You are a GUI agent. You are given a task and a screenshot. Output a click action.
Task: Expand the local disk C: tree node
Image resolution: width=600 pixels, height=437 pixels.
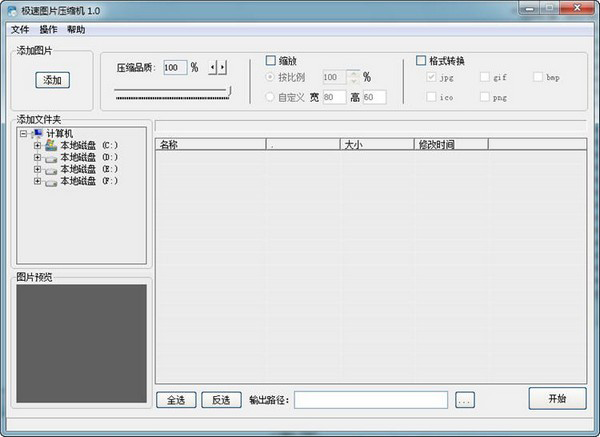pos(37,145)
